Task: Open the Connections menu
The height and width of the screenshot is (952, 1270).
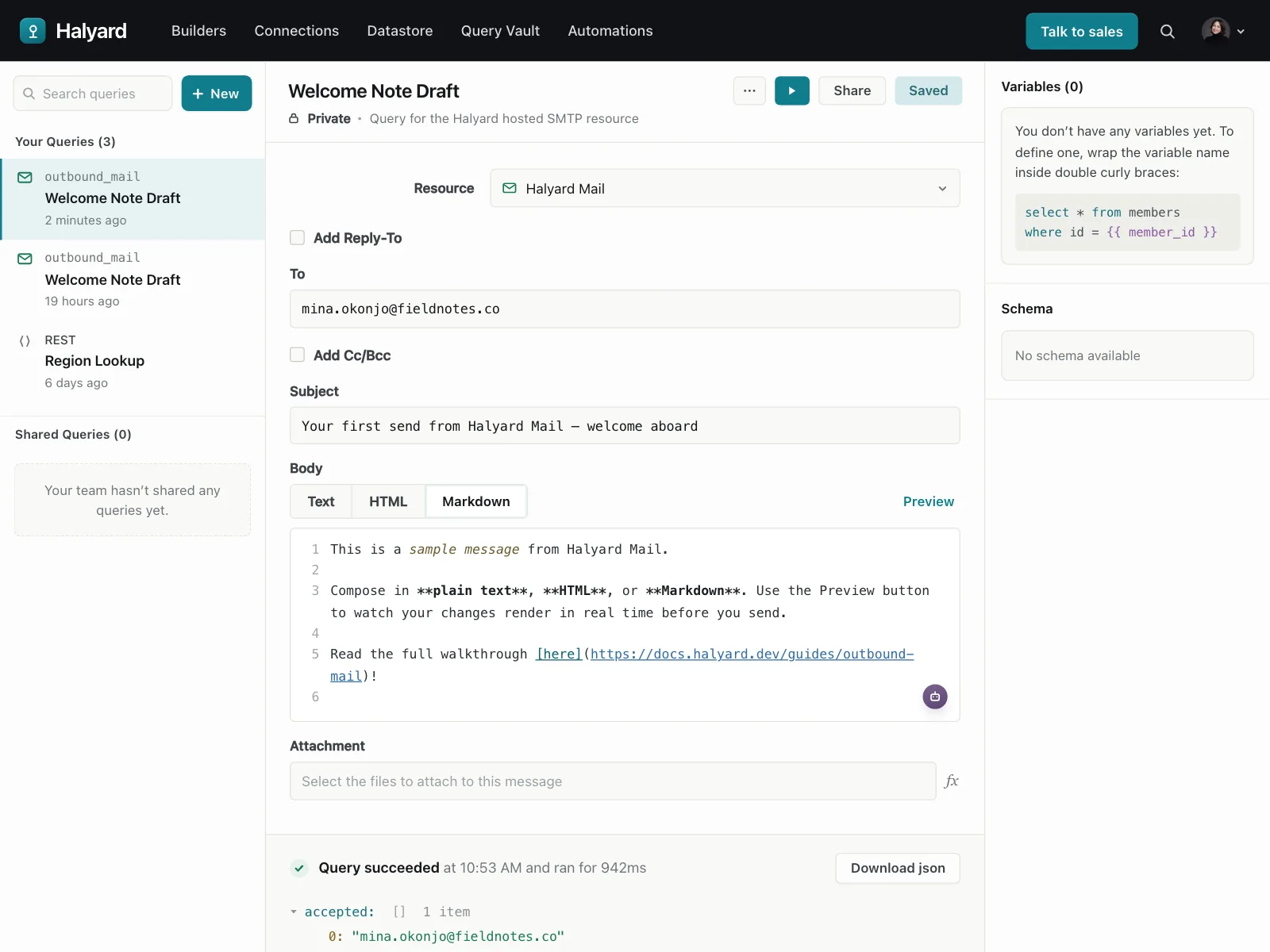Action: tap(297, 31)
